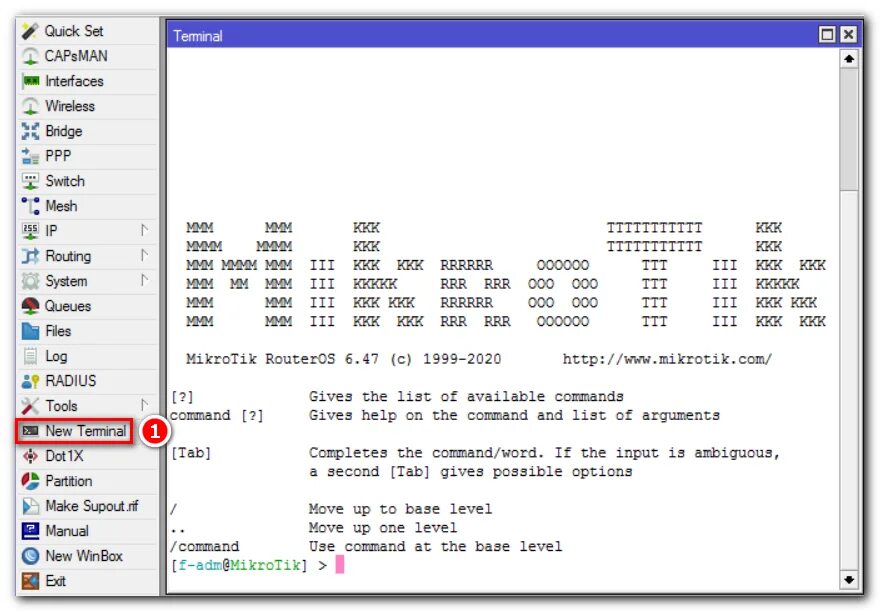Open the Partition menu entry
This screenshot has height=612, width=880.
coord(88,481)
